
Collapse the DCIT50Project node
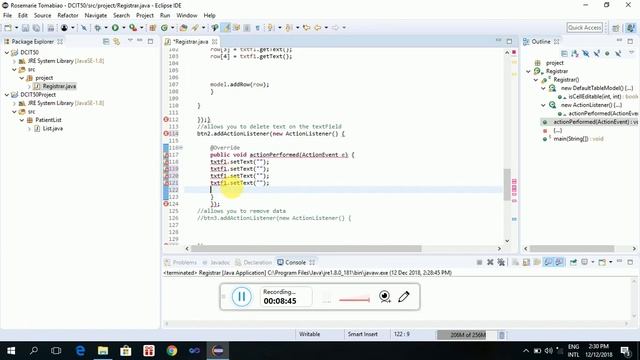coord(7,95)
